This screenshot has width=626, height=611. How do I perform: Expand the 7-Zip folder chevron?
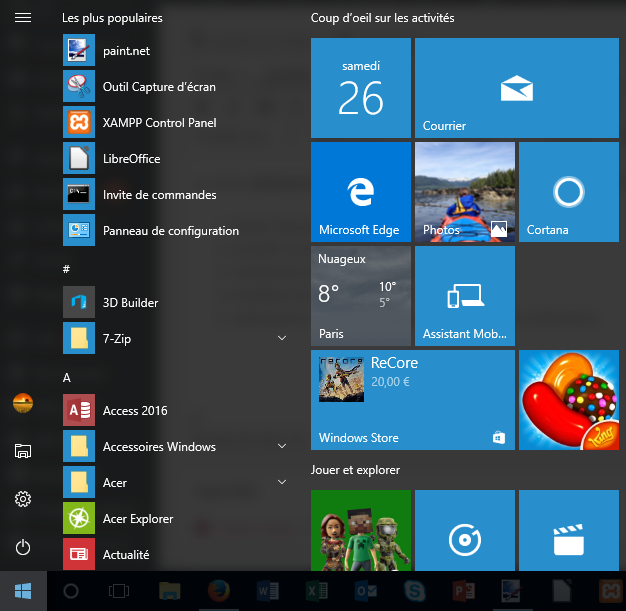pyautogui.click(x=282, y=338)
